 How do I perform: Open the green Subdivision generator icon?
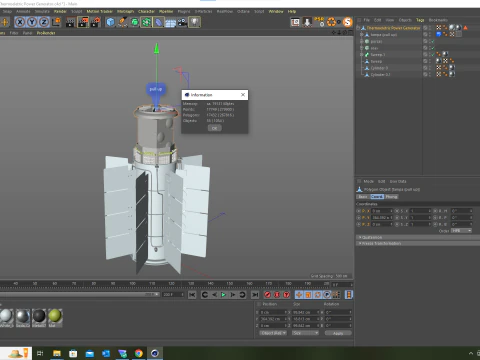point(134,22)
